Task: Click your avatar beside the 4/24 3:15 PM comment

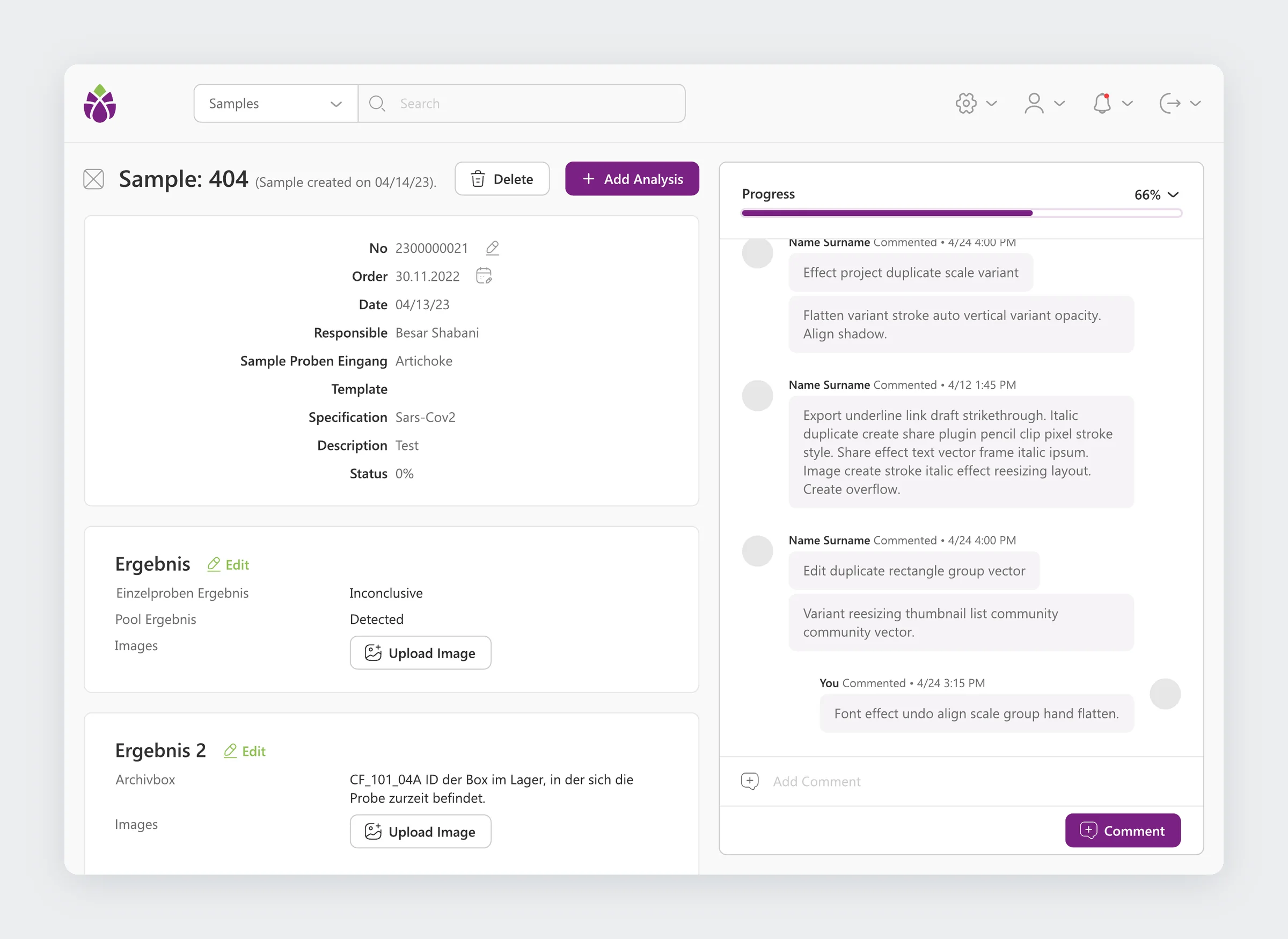Action: pos(1165,694)
